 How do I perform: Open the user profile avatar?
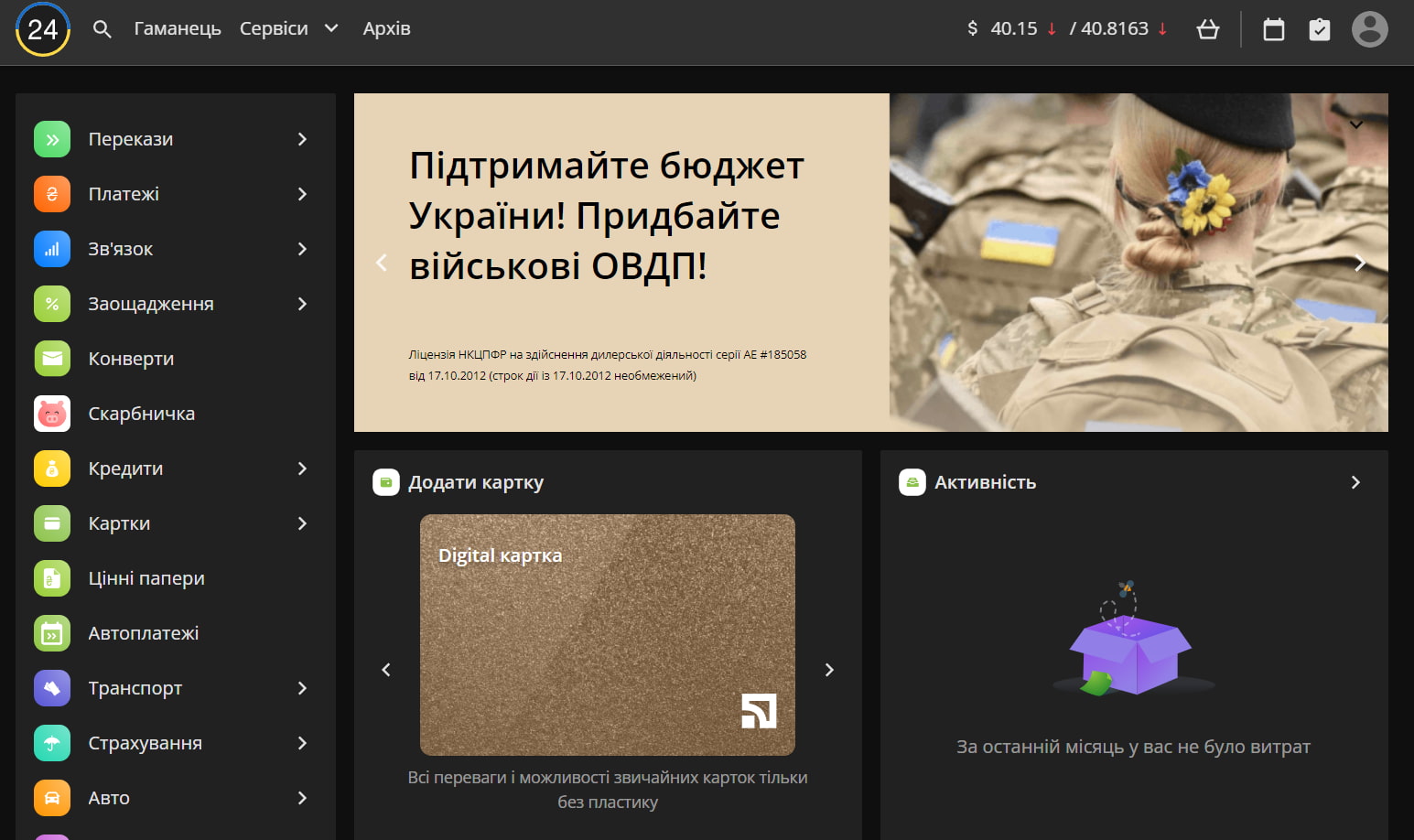click(x=1370, y=29)
